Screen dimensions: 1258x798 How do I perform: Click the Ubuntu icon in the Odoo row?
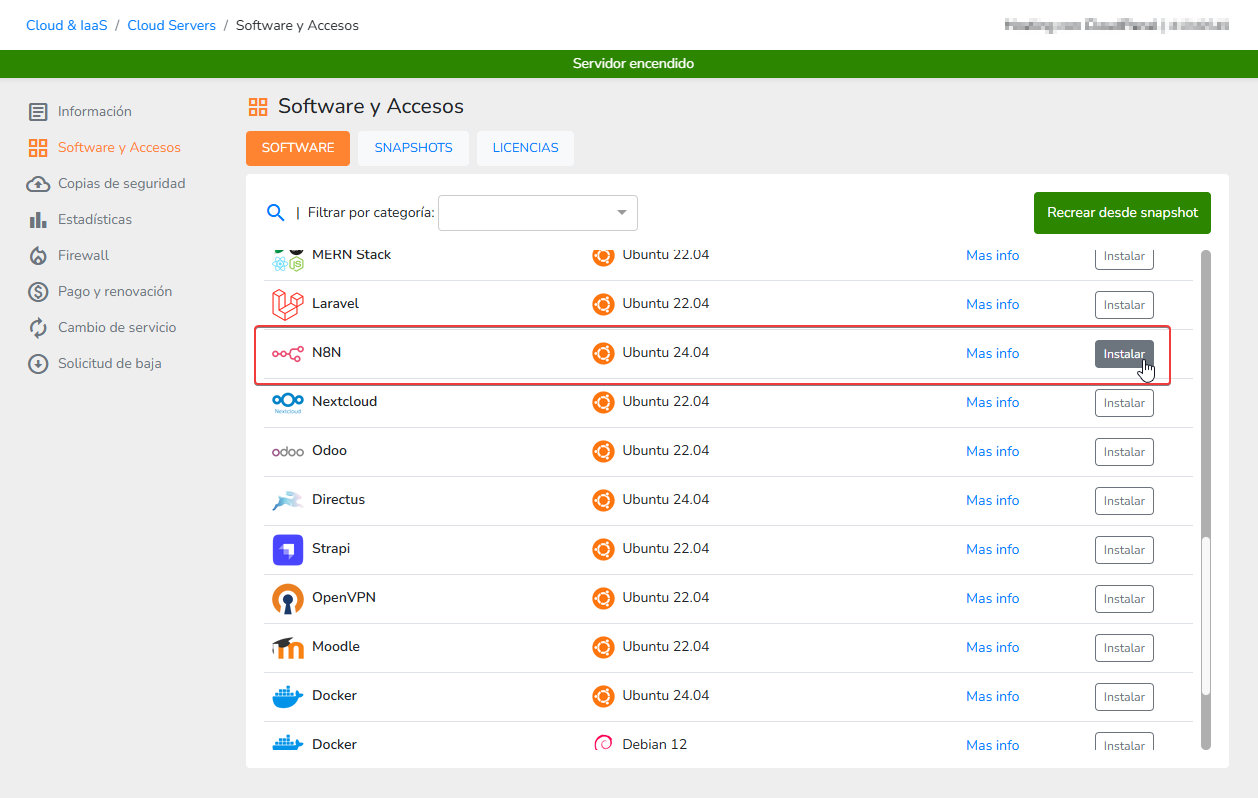[x=603, y=451]
